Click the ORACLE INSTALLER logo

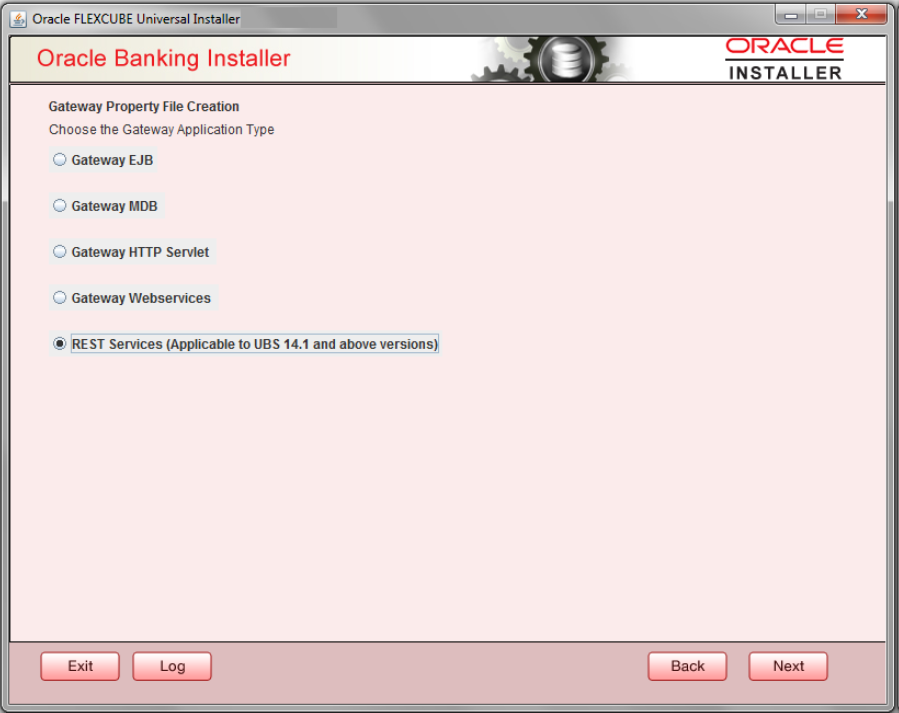click(784, 58)
